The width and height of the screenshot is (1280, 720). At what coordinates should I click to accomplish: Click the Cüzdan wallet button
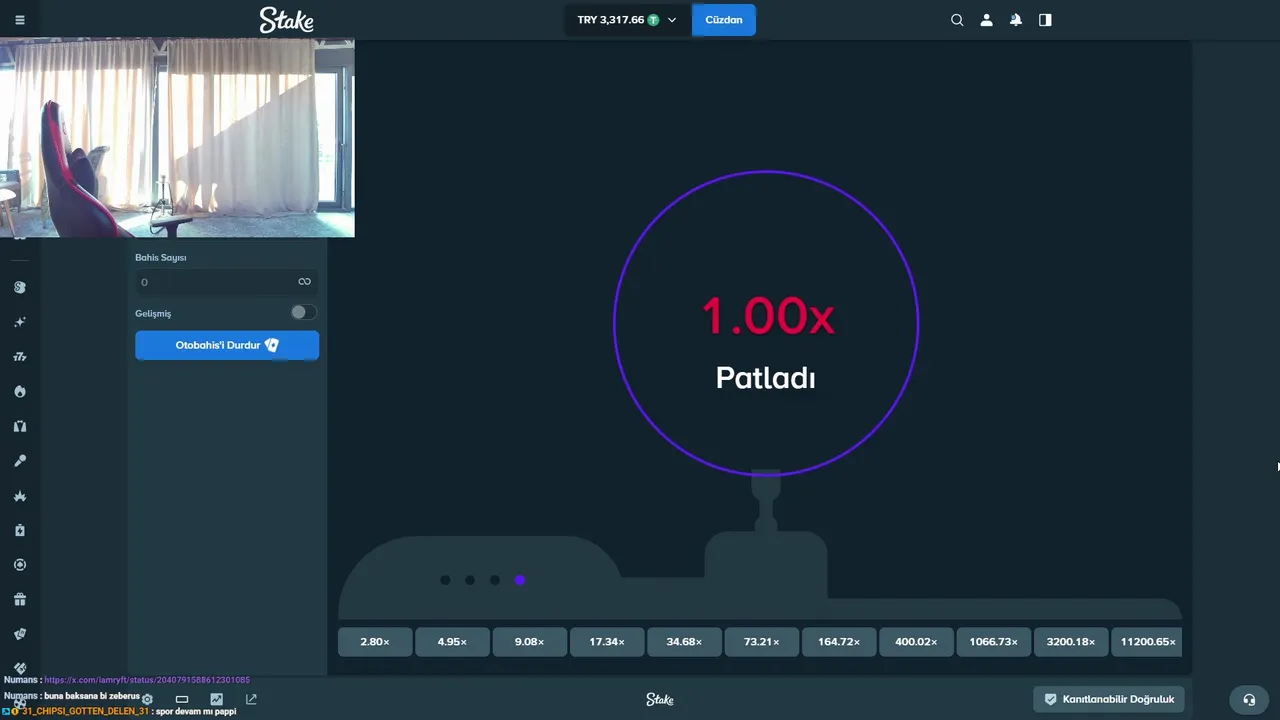point(724,20)
